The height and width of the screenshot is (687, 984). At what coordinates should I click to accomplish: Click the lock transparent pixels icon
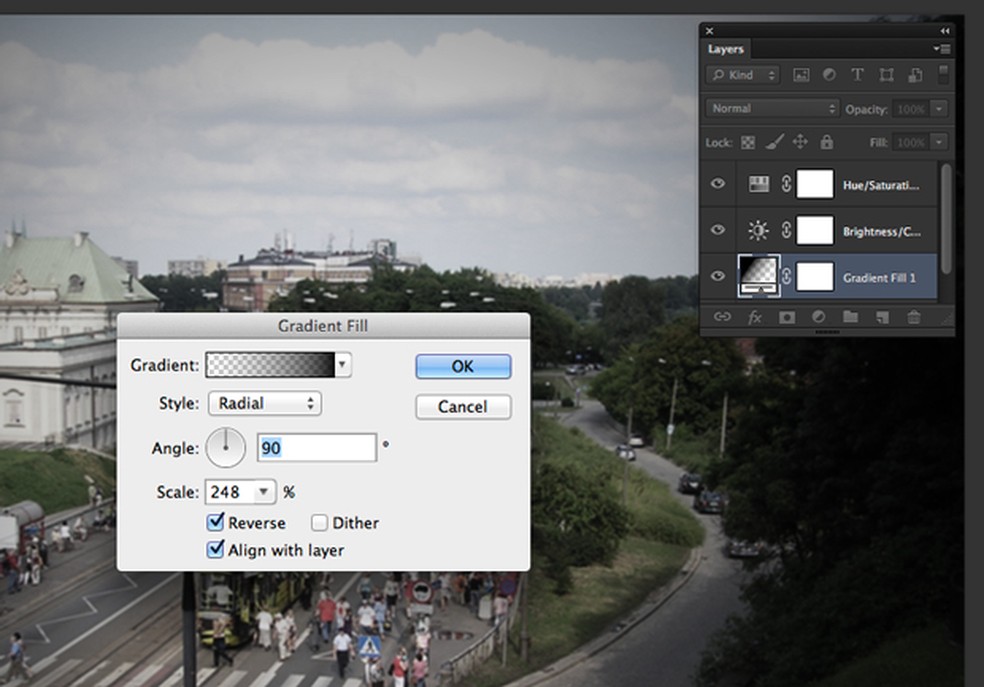click(x=748, y=143)
